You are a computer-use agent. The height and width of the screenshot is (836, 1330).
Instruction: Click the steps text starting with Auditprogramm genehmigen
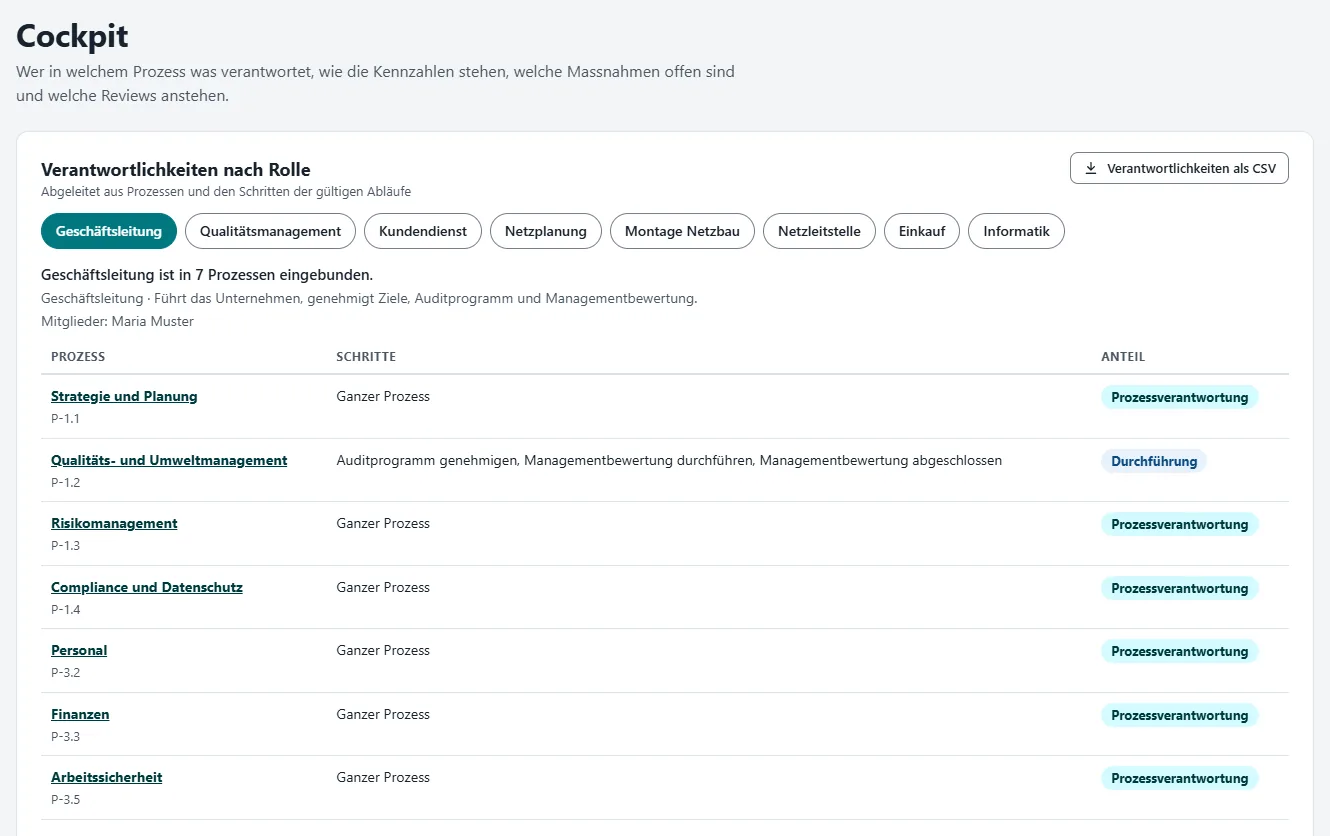(x=669, y=460)
